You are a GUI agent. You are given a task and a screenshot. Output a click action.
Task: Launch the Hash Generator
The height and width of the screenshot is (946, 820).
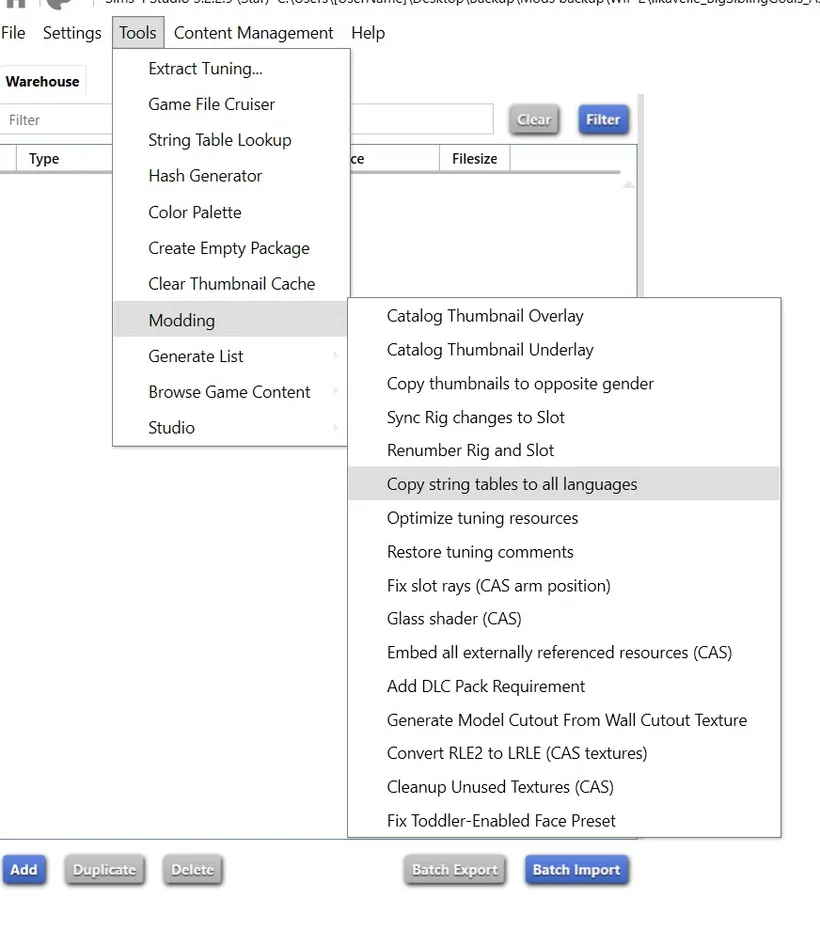(204, 176)
